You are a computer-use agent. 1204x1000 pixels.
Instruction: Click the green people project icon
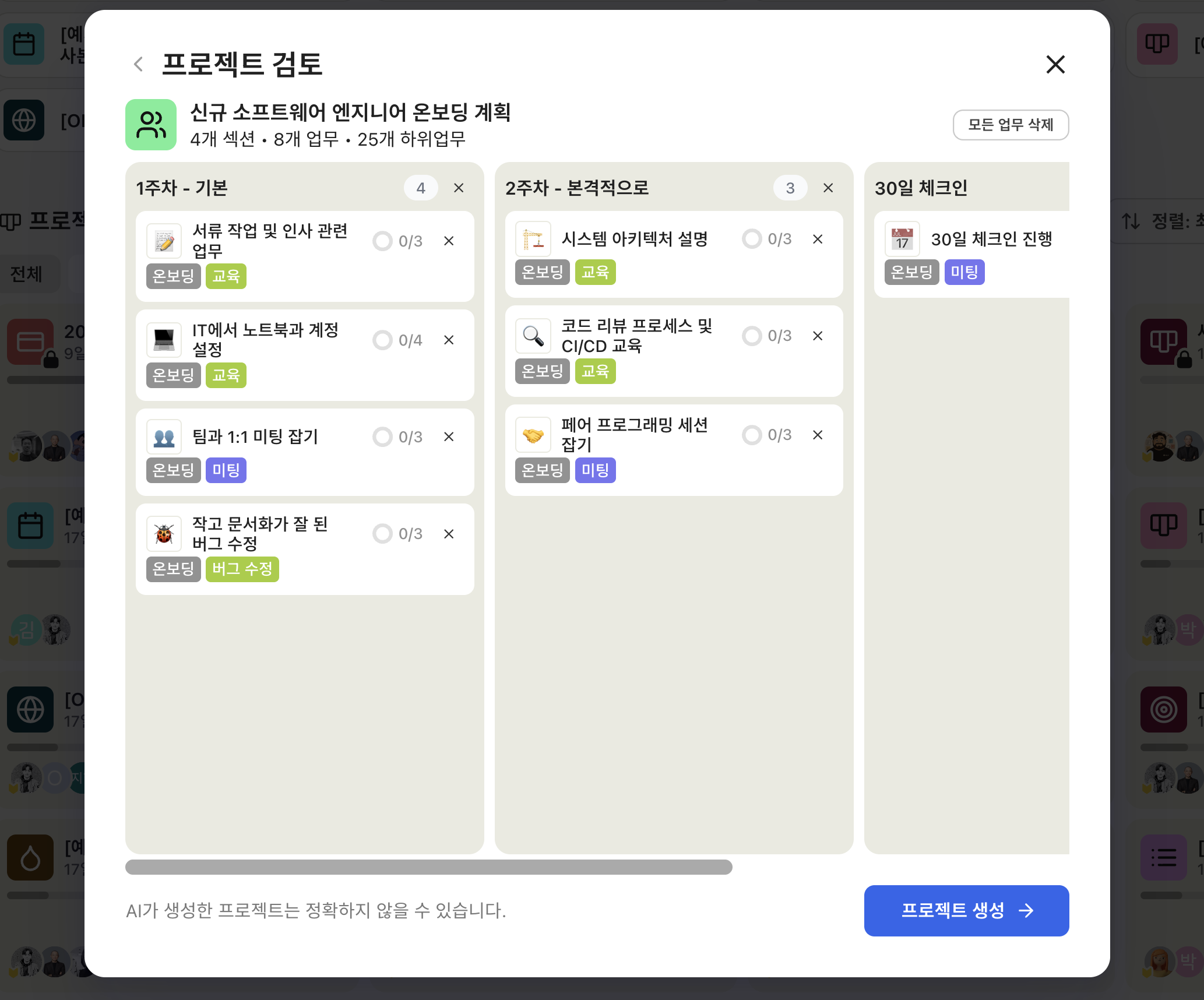point(151,125)
